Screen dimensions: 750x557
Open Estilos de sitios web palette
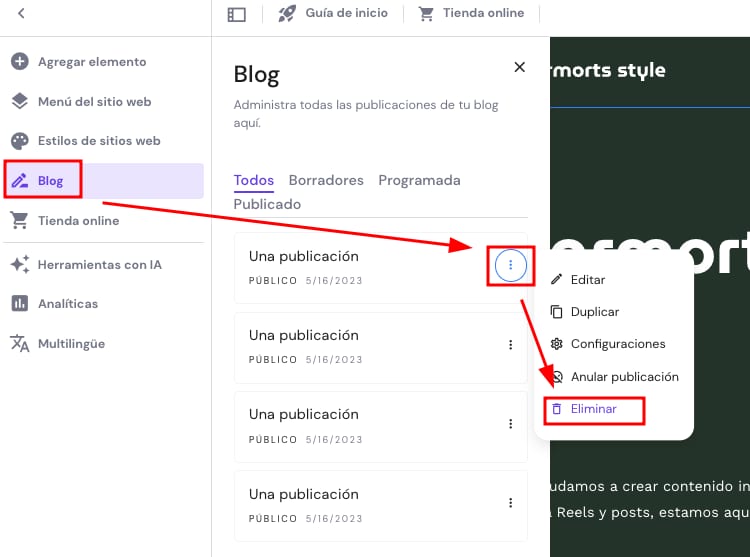[98, 141]
